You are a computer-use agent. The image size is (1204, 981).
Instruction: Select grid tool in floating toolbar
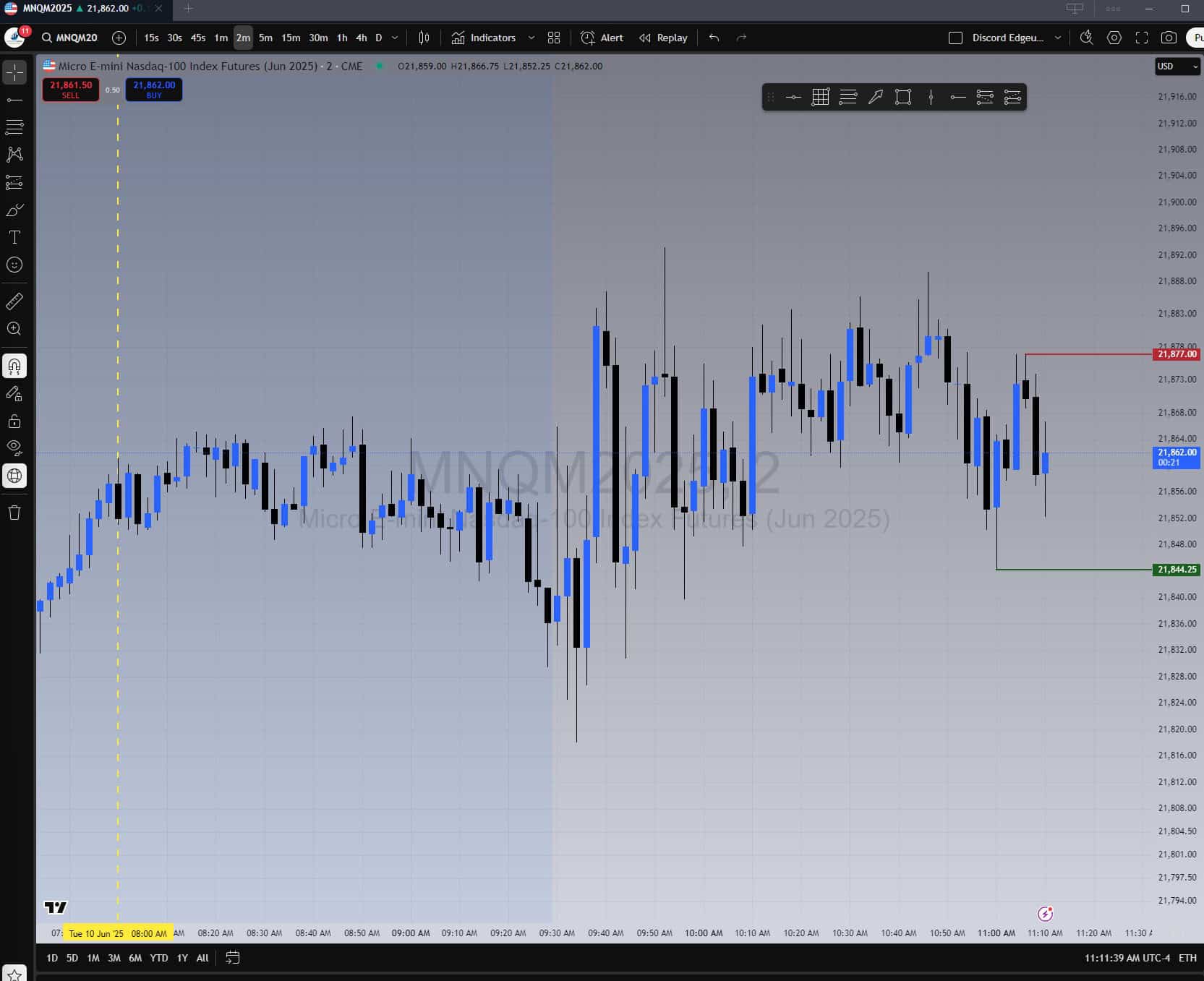coord(821,97)
